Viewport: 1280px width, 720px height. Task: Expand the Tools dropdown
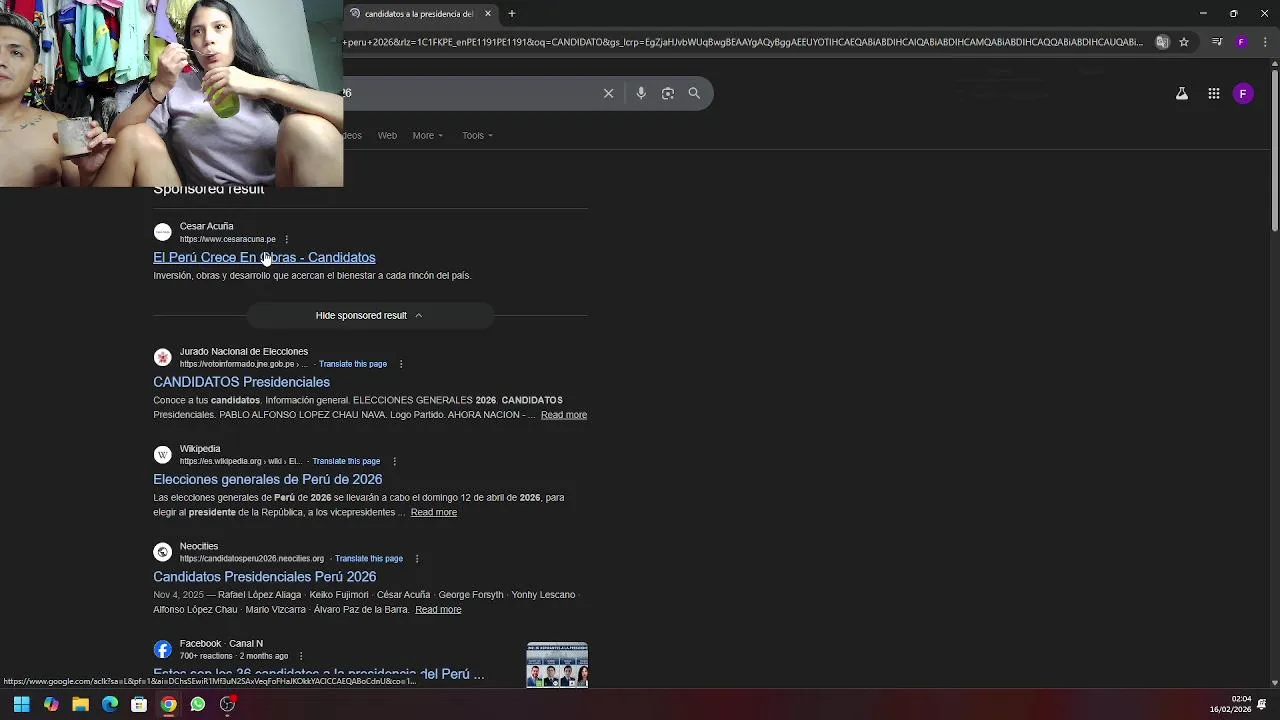(x=477, y=135)
